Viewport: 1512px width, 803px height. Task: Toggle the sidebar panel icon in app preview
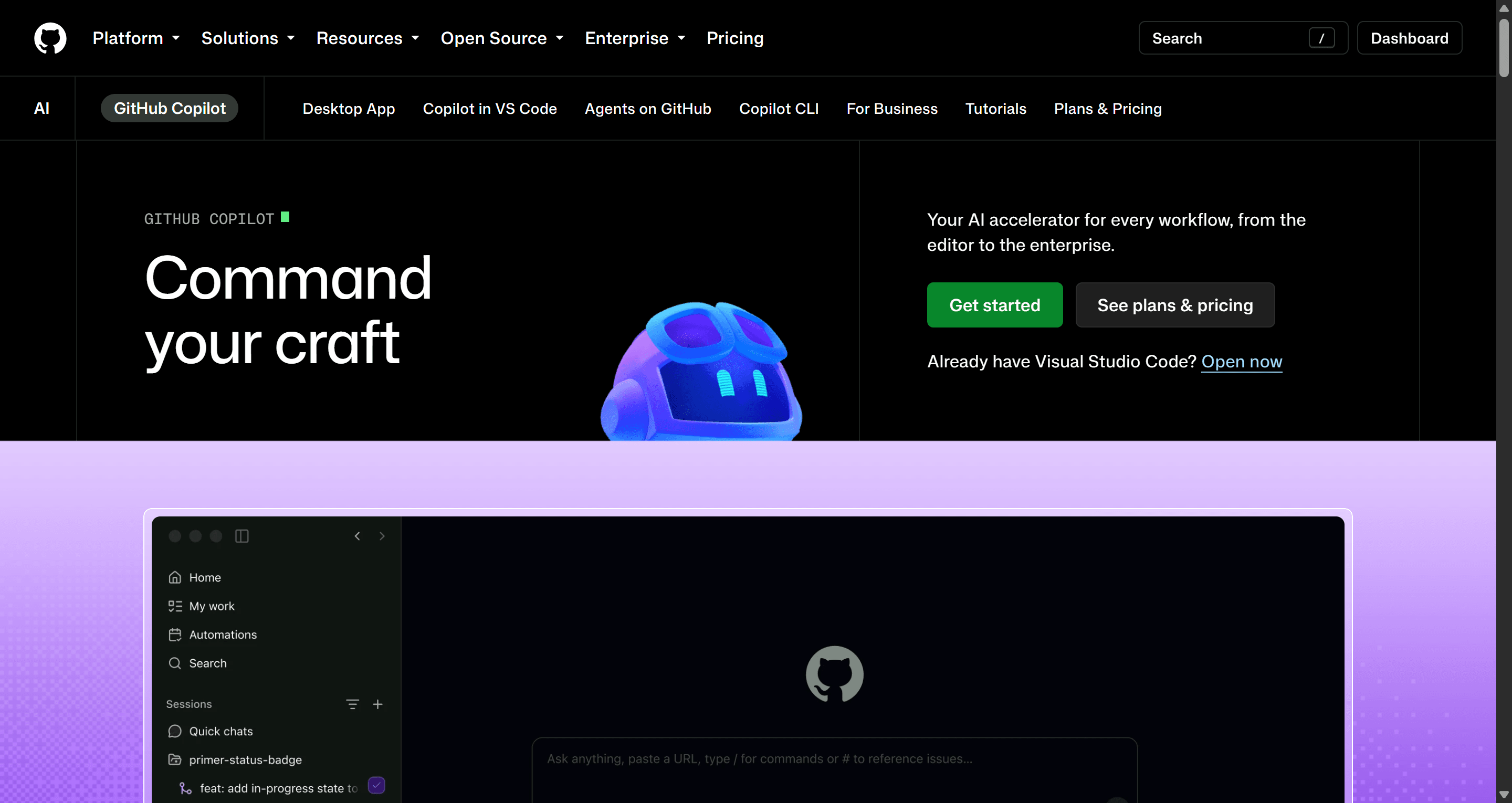pyautogui.click(x=242, y=536)
